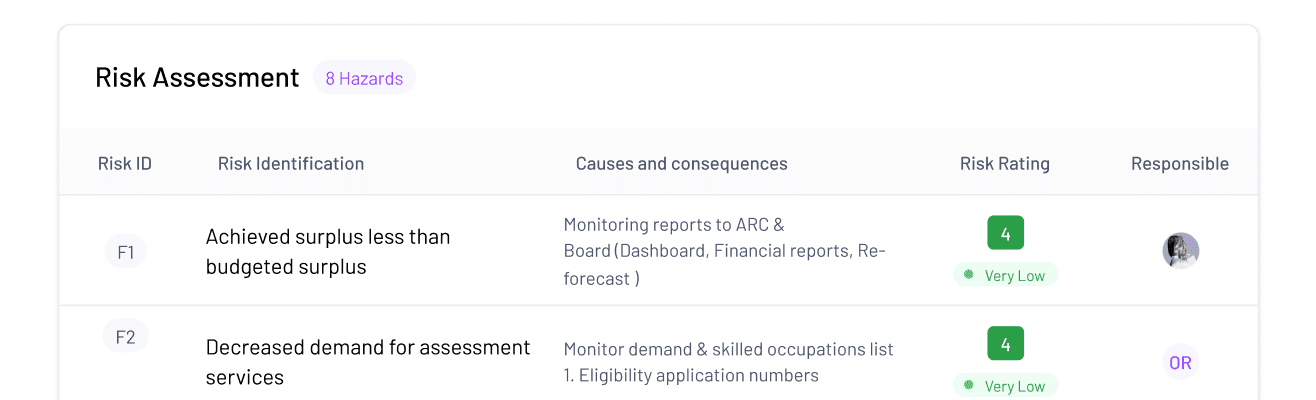The height and width of the screenshot is (400, 1316).
Task: Open the responsible person avatar for F1
Action: coord(1180,251)
